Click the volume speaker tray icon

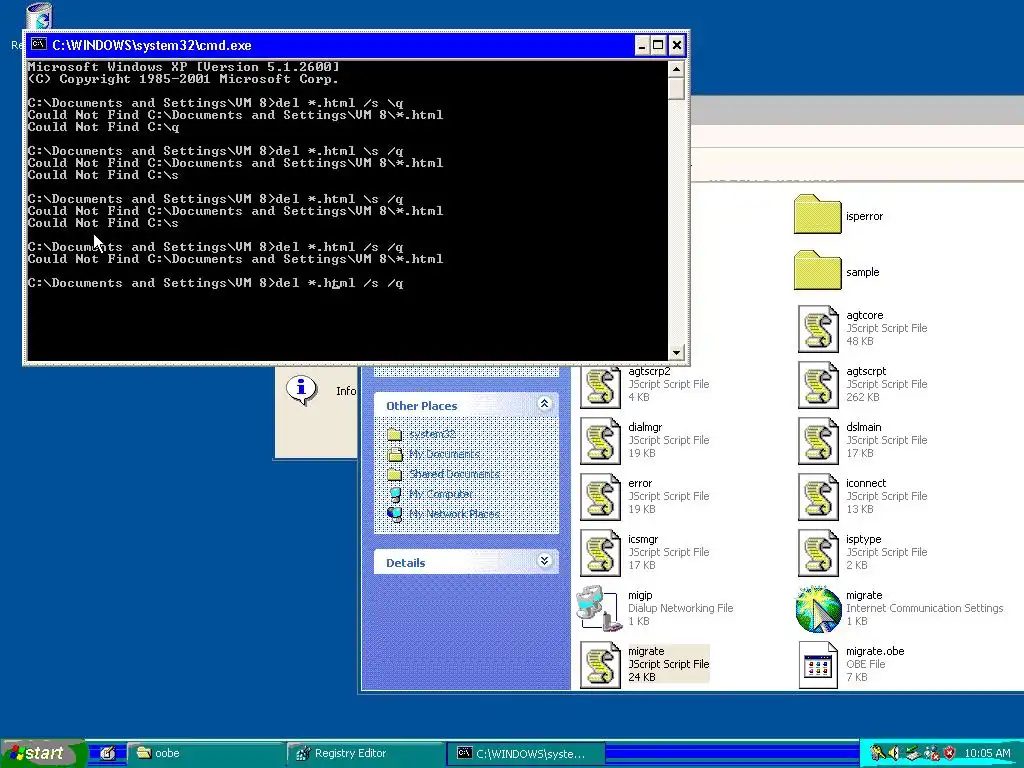tap(895, 753)
